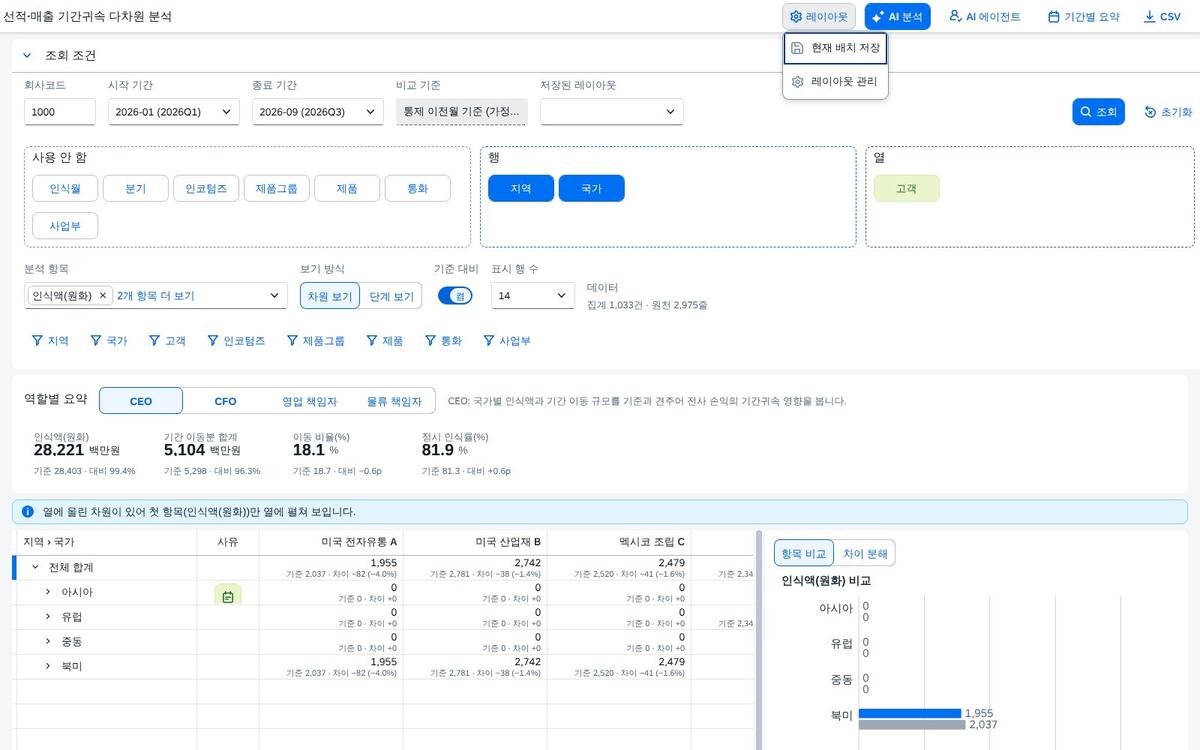This screenshot has width=1200, height=750.
Task: Open the 인코텀즈 filter icon
Action: 213,341
